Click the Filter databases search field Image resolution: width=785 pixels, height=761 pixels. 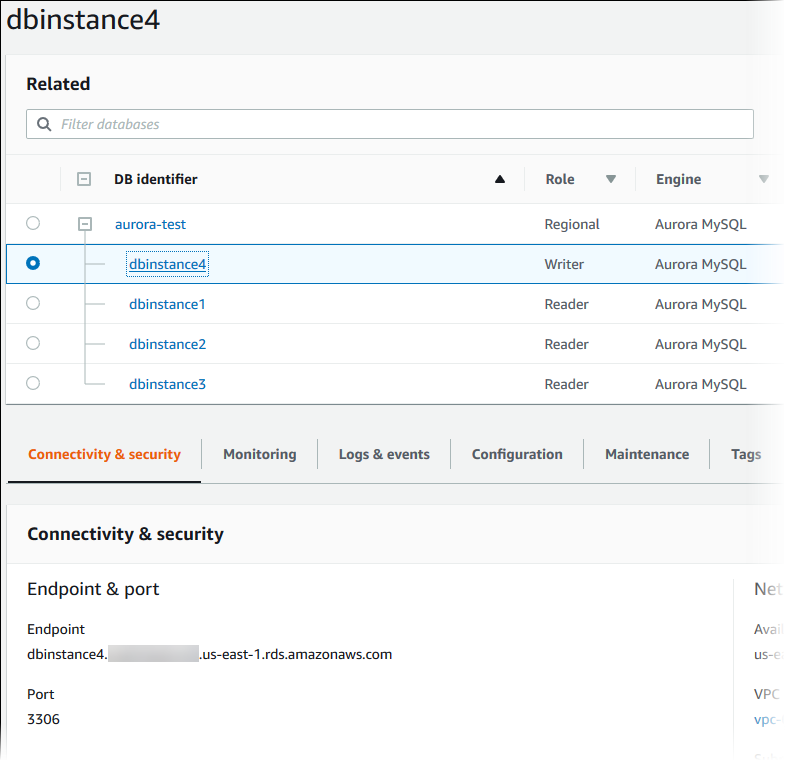(400, 125)
